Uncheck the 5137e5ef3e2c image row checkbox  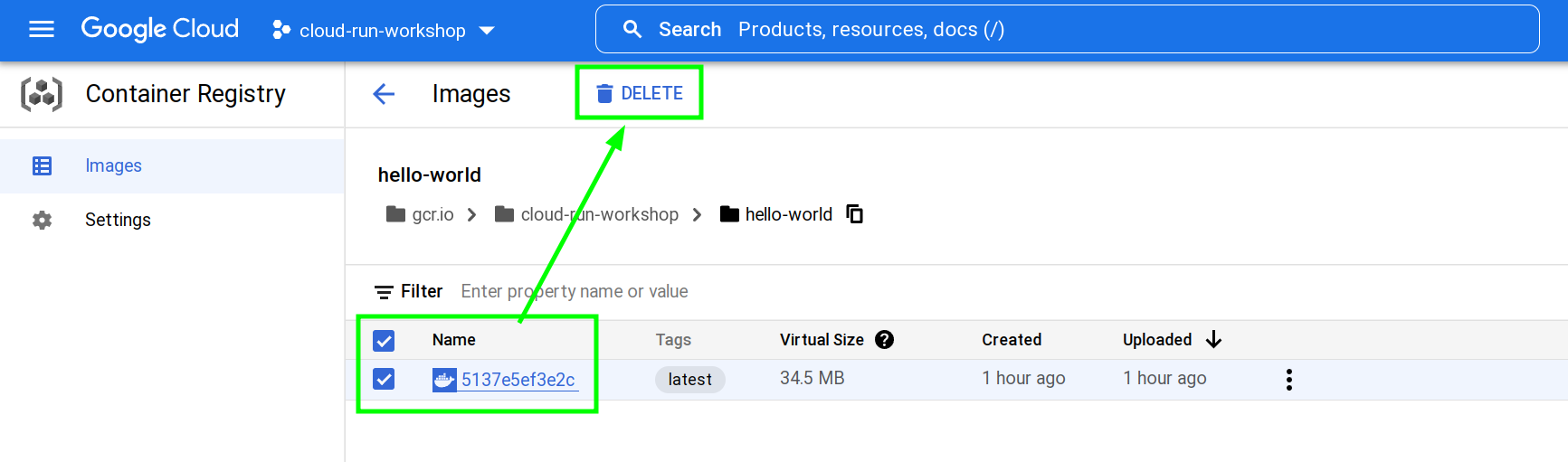click(384, 380)
